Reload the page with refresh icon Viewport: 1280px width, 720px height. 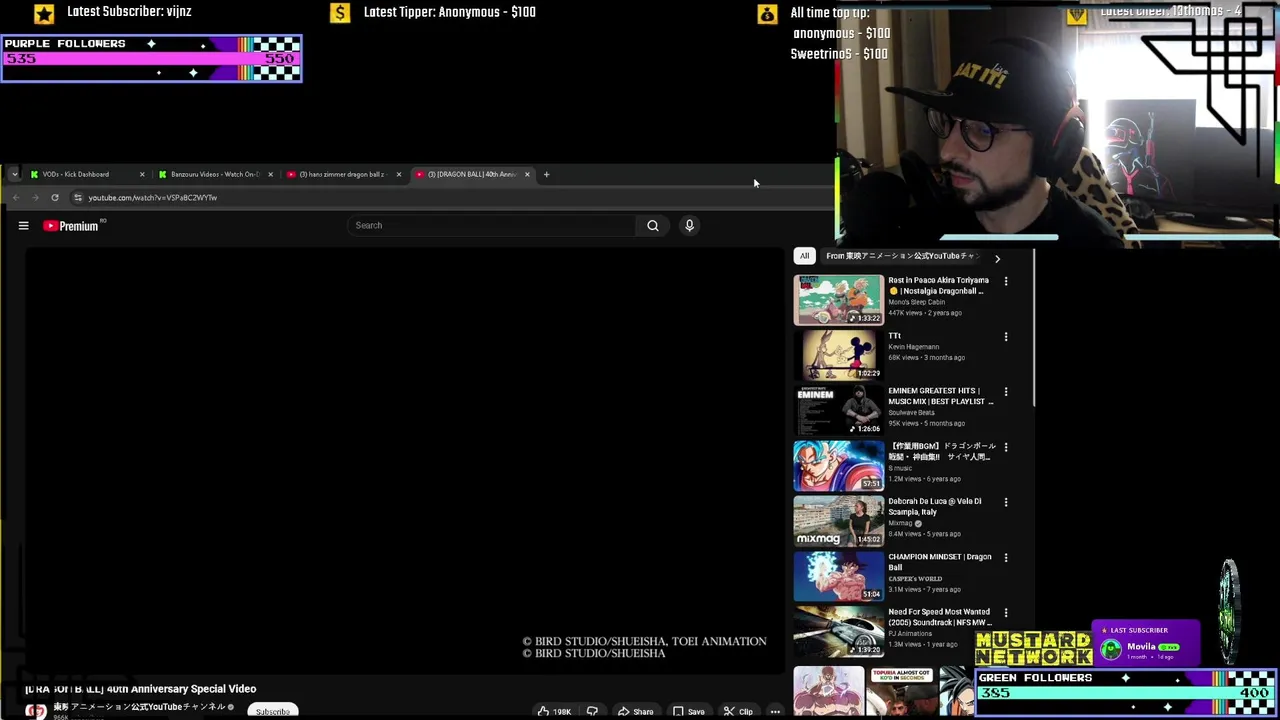tap(55, 198)
